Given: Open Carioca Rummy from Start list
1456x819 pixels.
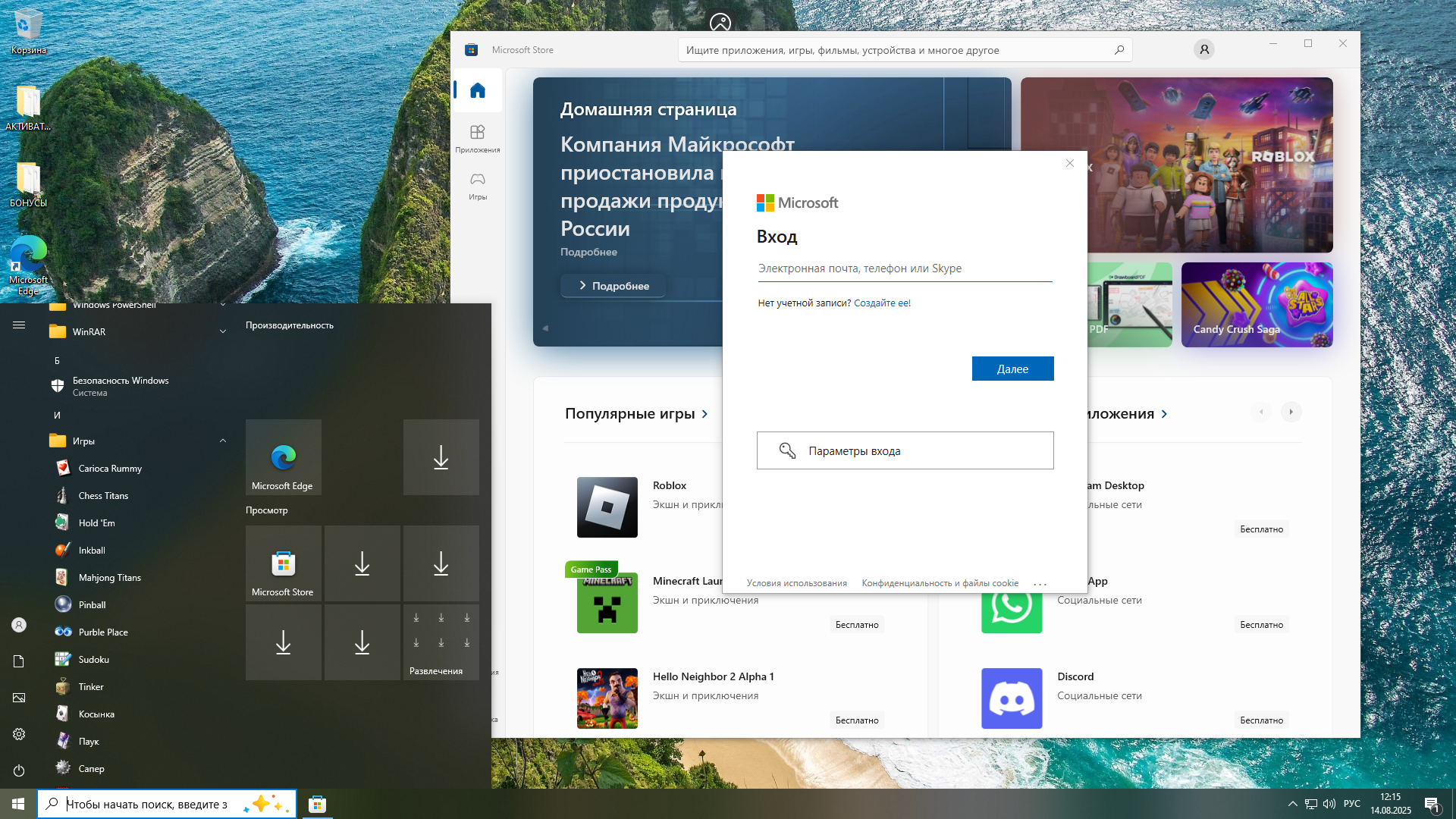Looking at the screenshot, I should pyautogui.click(x=140, y=469).
